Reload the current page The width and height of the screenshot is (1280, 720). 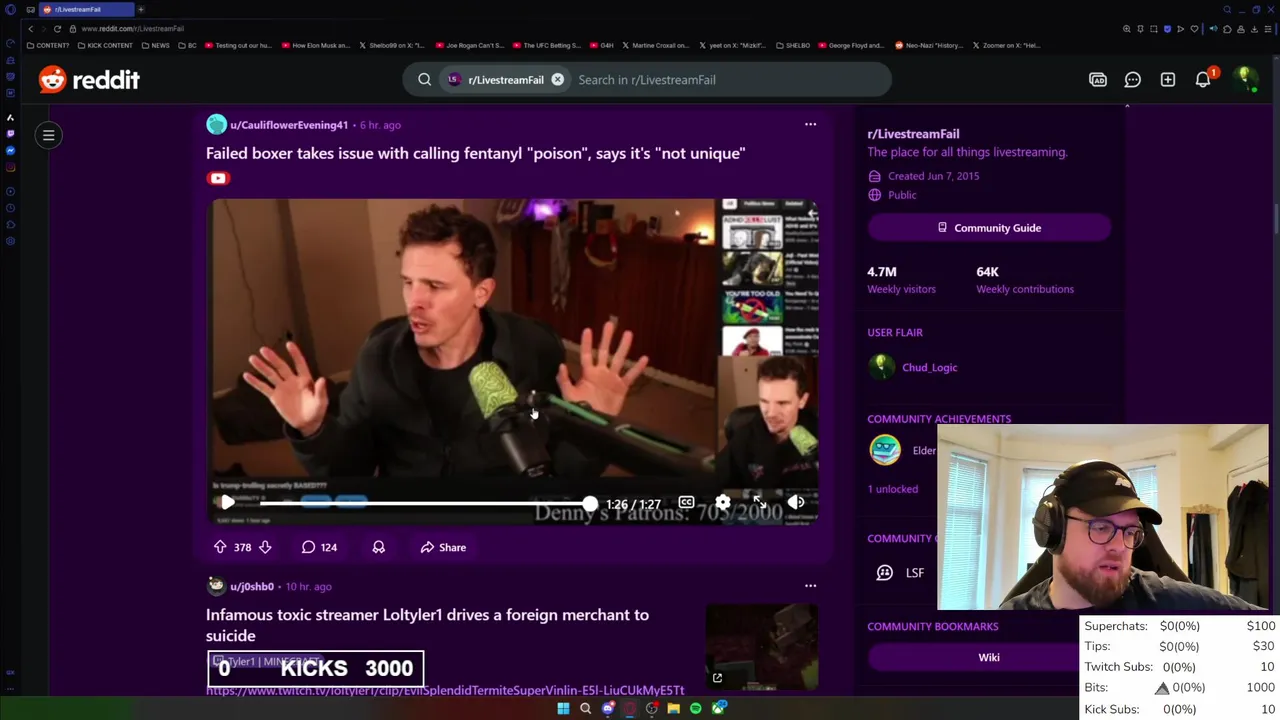click(57, 28)
